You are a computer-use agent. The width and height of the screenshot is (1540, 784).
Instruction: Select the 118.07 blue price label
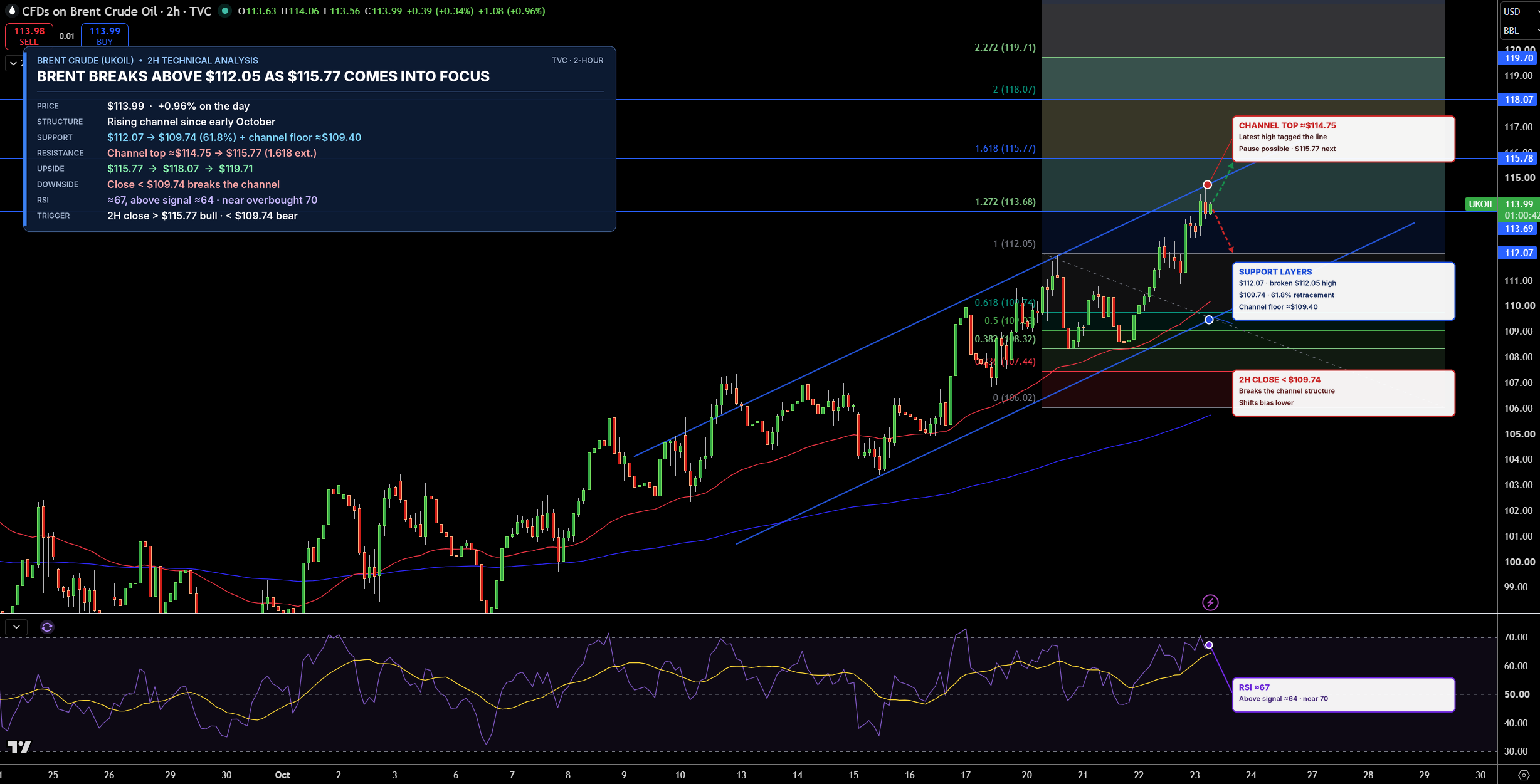(1519, 100)
